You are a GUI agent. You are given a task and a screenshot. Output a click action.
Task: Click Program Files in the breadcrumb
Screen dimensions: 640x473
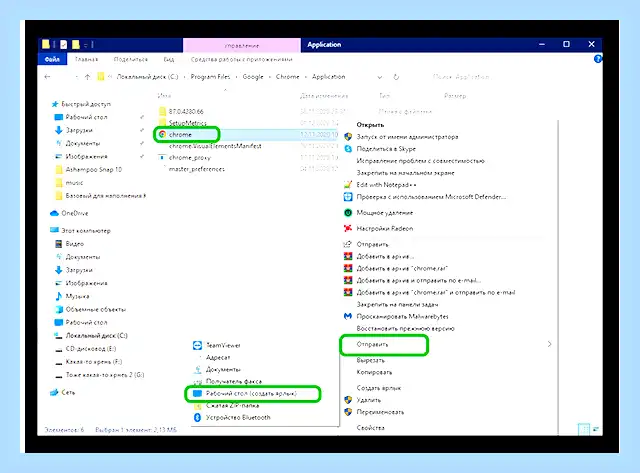tap(211, 77)
